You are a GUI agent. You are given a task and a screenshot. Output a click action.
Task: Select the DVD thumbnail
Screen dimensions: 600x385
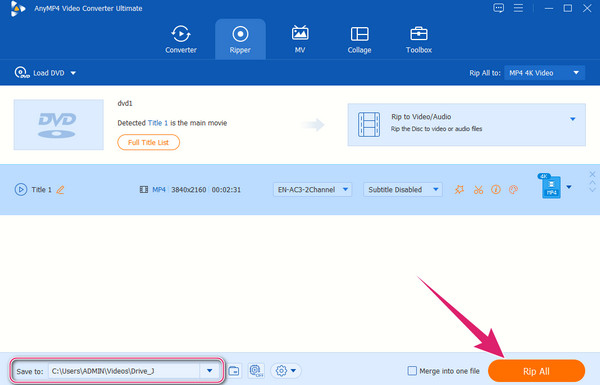pos(59,125)
